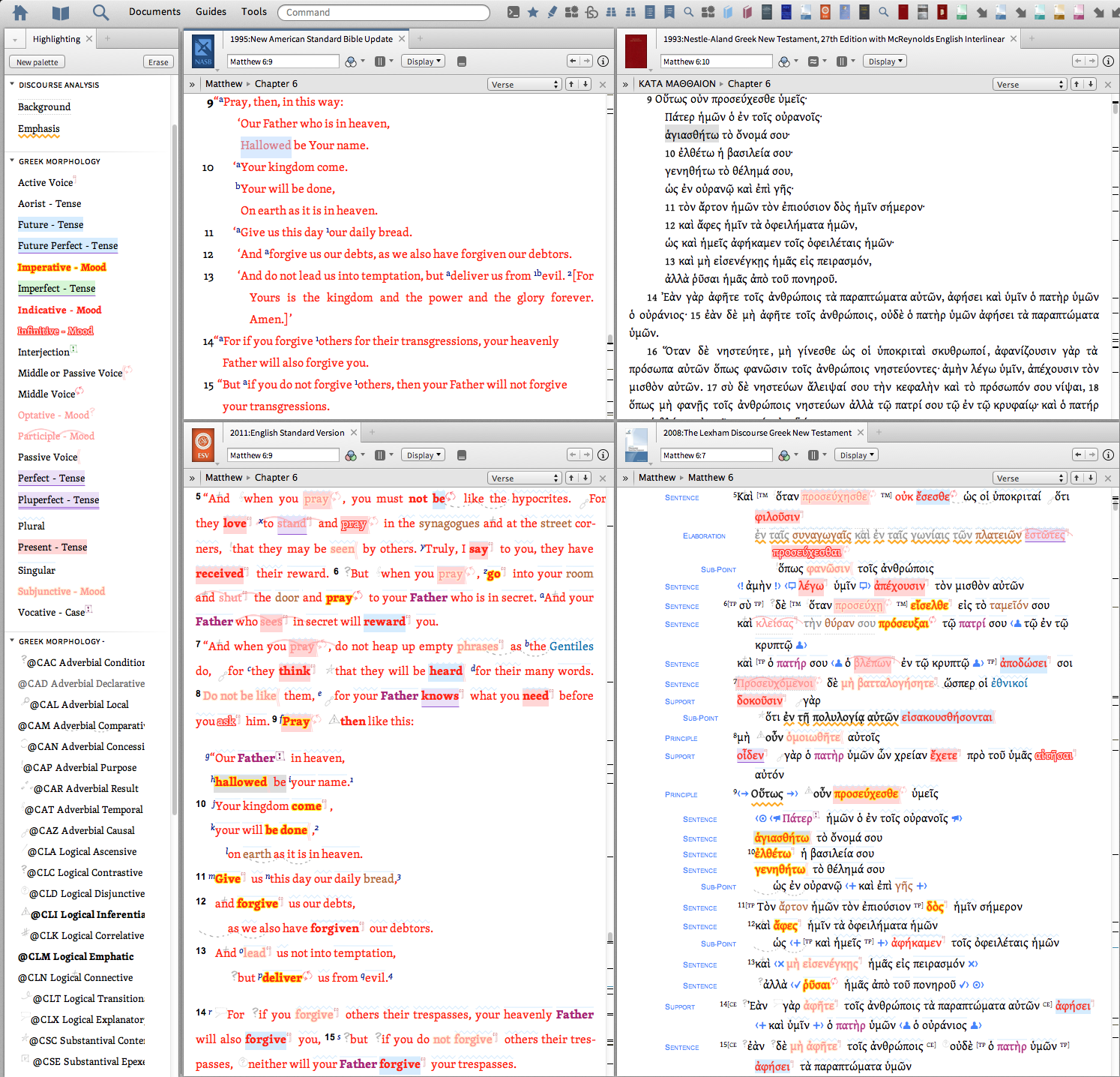Screen dimensions: 1120x1077
Task: Select the 1995 New American Standard Bible tab
Action: point(311,39)
